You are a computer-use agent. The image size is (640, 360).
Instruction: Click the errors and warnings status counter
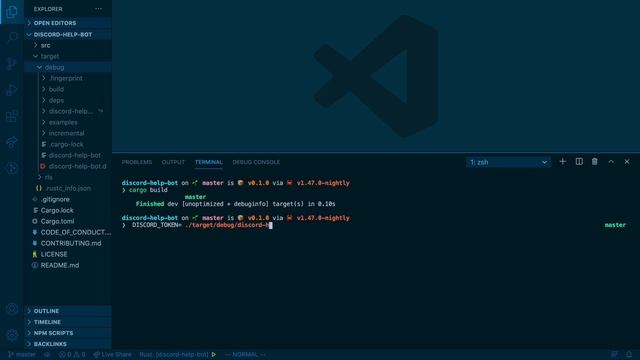point(72,354)
